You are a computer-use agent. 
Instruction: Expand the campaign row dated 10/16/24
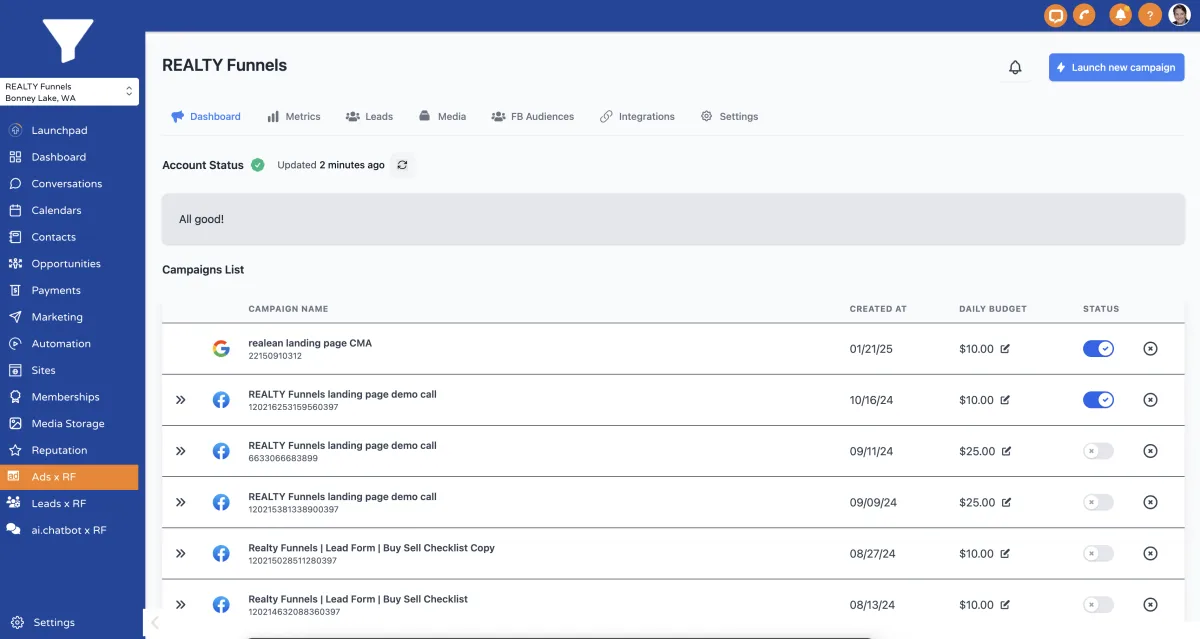click(x=181, y=400)
